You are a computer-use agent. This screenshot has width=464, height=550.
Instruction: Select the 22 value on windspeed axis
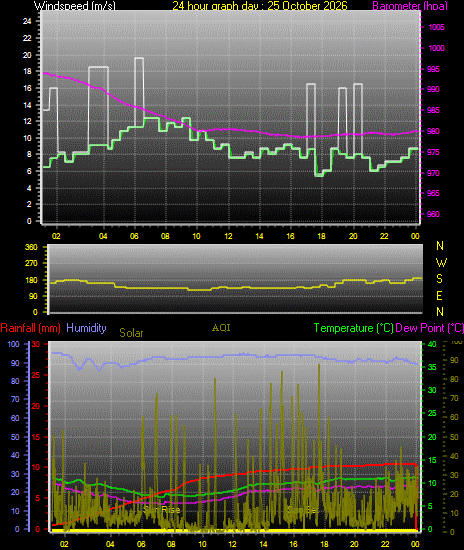pyautogui.click(x=27, y=38)
